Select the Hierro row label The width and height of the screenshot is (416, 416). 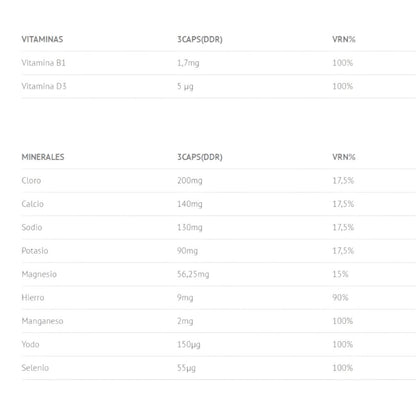click(33, 297)
